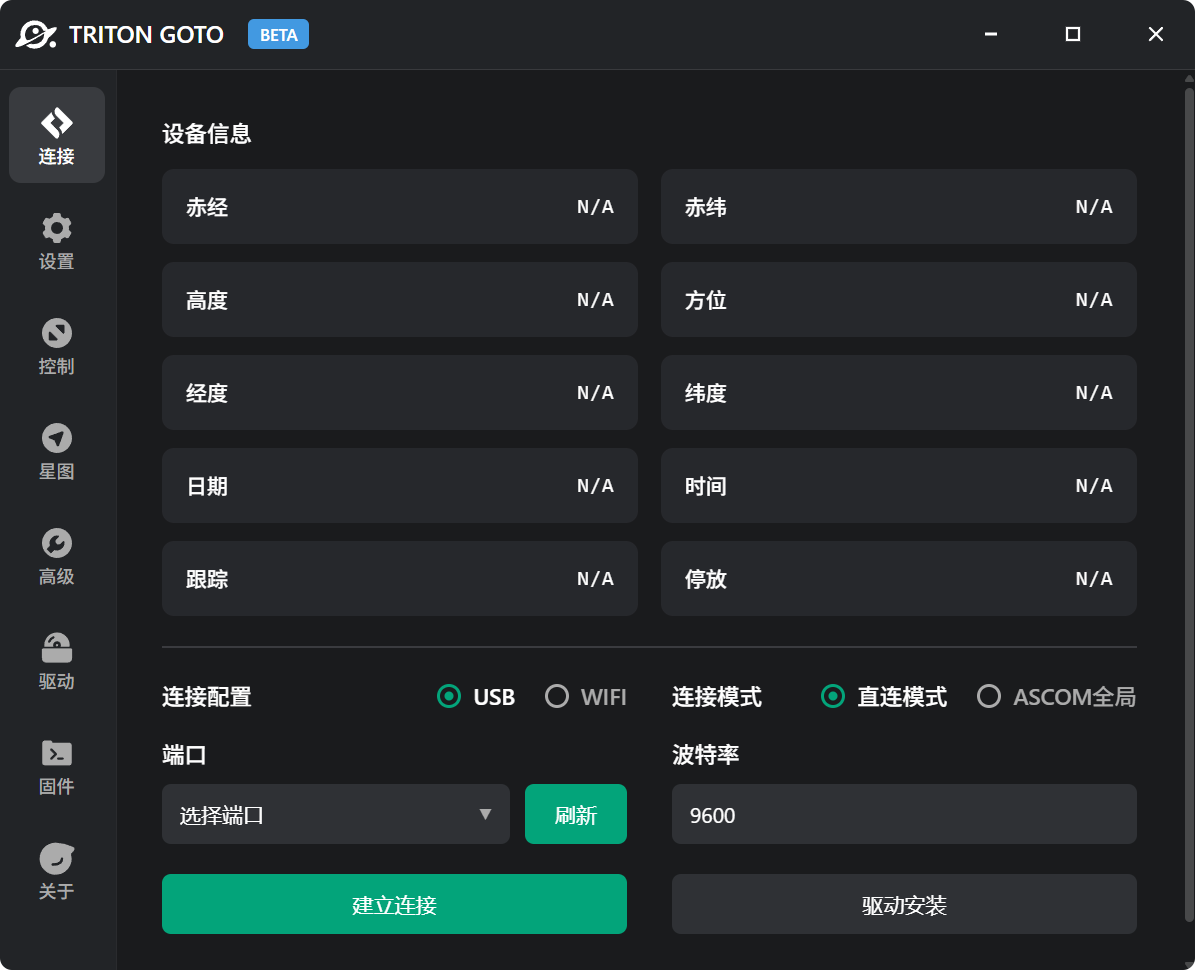Image resolution: width=1195 pixels, height=970 pixels.
Task: Open the 星图 star map view
Action: click(57, 452)
